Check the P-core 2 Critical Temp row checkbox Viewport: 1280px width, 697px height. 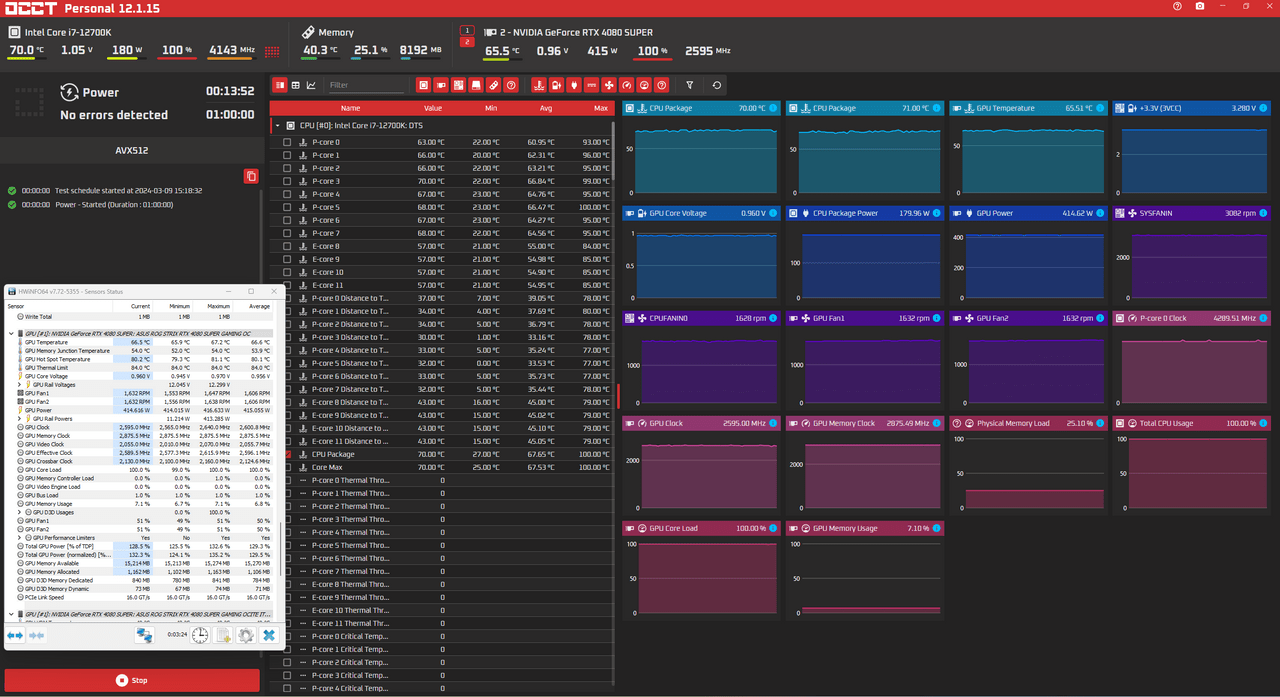(288, 662)
